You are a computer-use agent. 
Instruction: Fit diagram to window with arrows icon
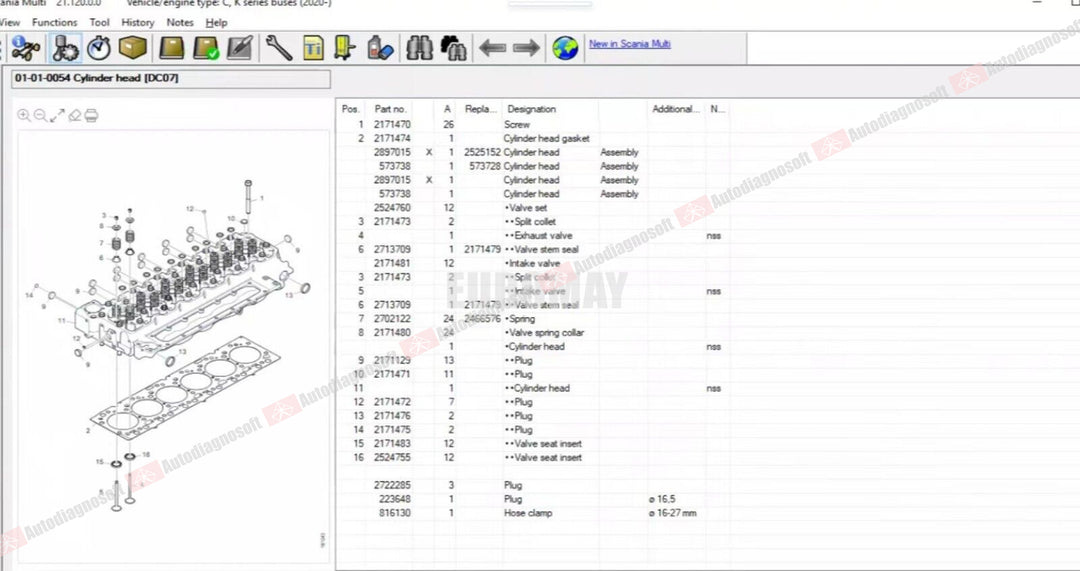point(57,116)
